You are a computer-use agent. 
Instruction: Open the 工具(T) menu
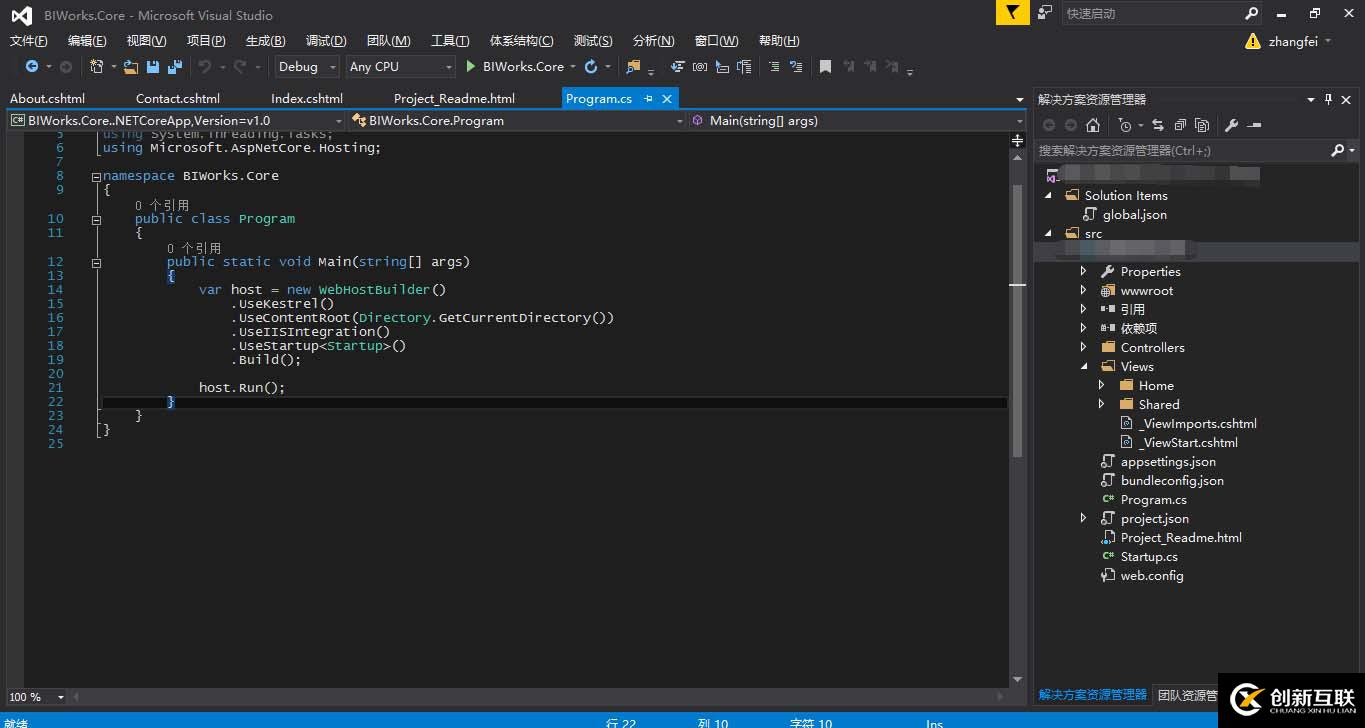pyautogui.click(x=449, y=41)
